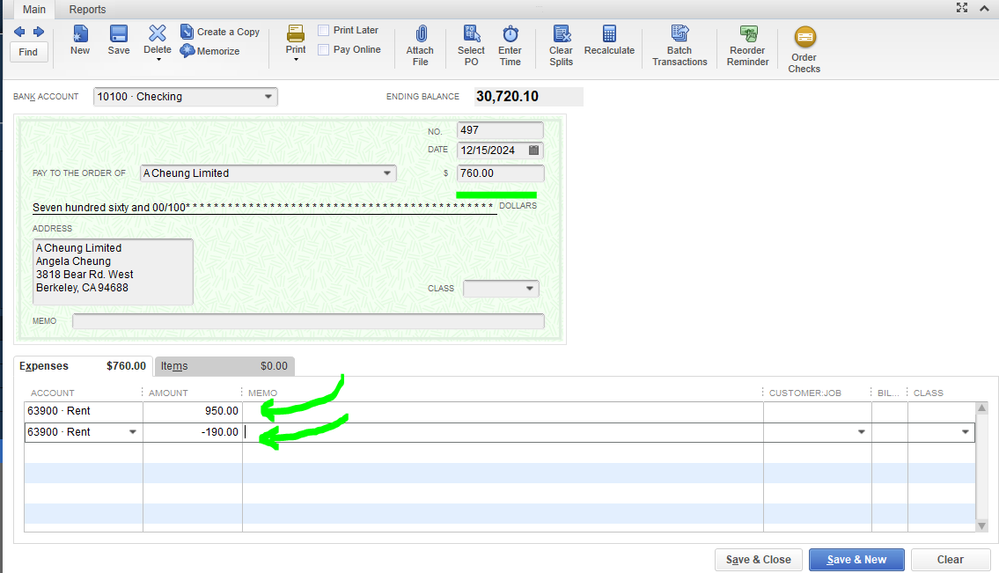Click the Clear button
This screenshot has height=573, width=999.
951,560
